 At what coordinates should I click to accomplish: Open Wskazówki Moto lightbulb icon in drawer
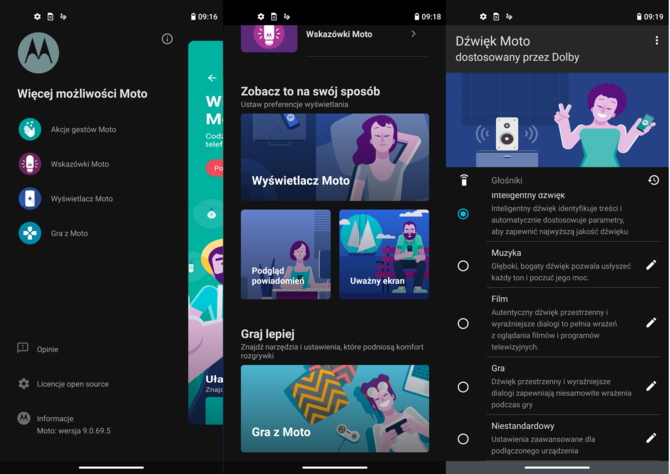(x=29, y=164)
